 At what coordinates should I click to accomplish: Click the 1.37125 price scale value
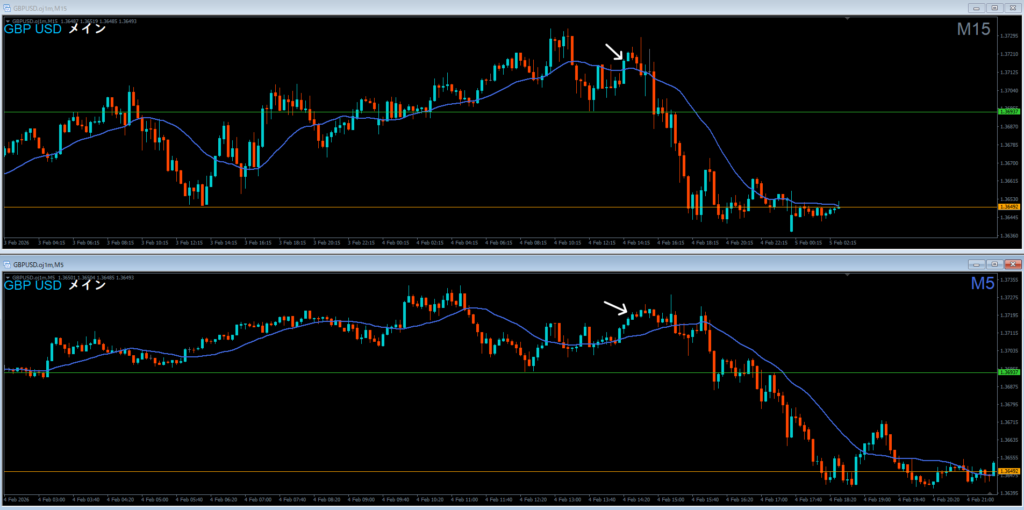tap(1010, 72)
